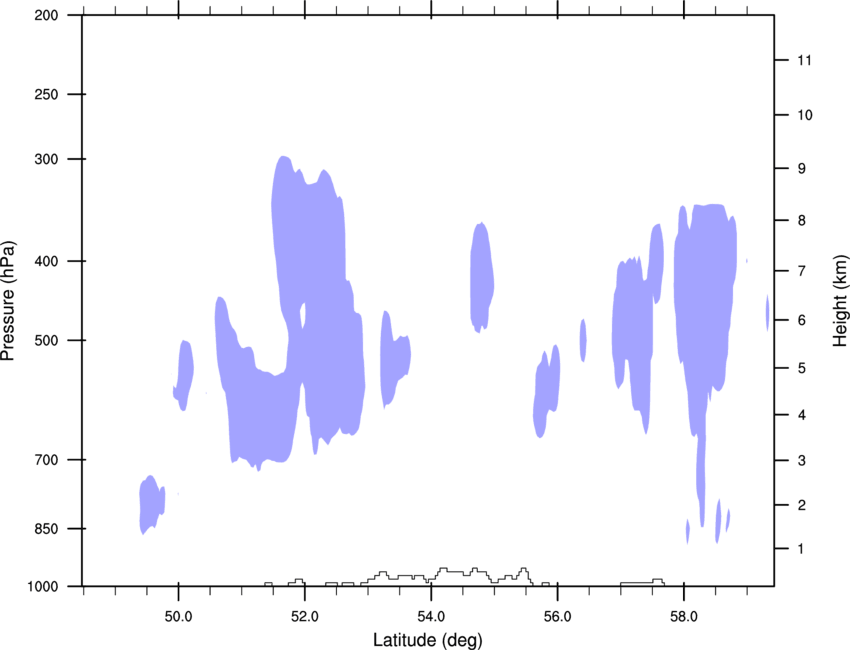Click the 56.0 latitude label
Screen dimensions: 850x650
pyautogui.click(x=557, y=617)
